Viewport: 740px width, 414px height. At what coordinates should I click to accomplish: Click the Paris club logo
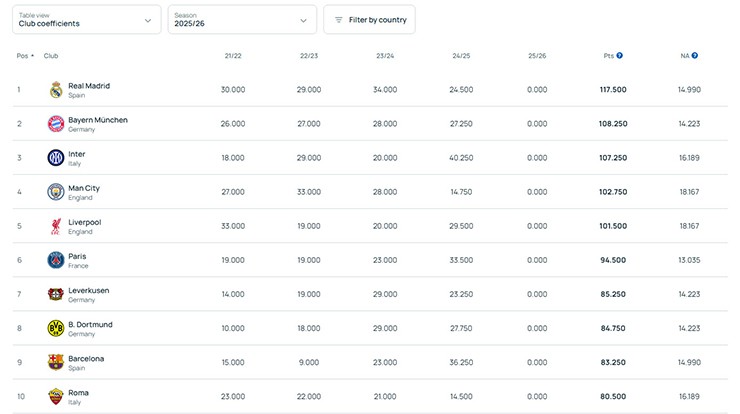tap(56, 260)
